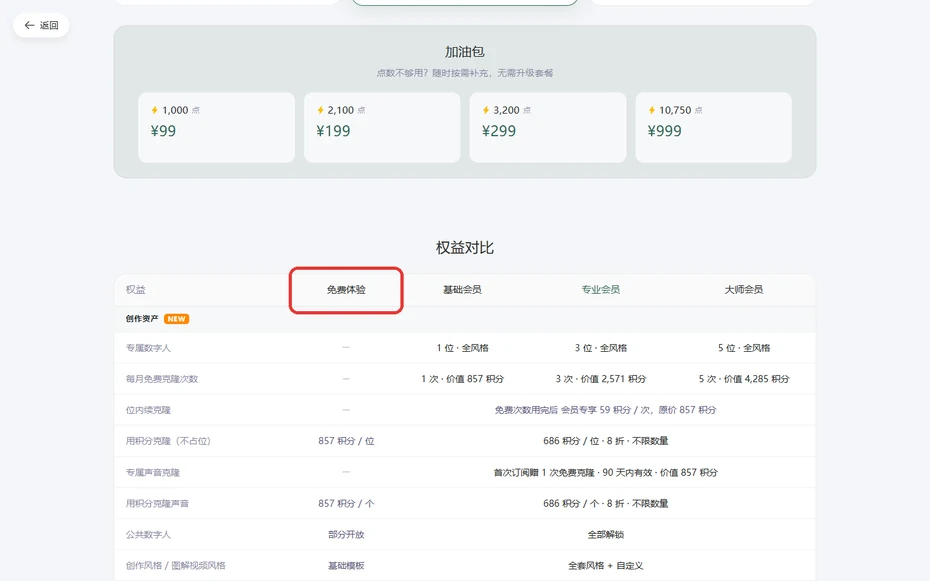Viewport: 930px width, 581px height.
Task: Click the lightning icon on the 1,000 点 card
Action: pyautogui.click(x=154, y=110)
